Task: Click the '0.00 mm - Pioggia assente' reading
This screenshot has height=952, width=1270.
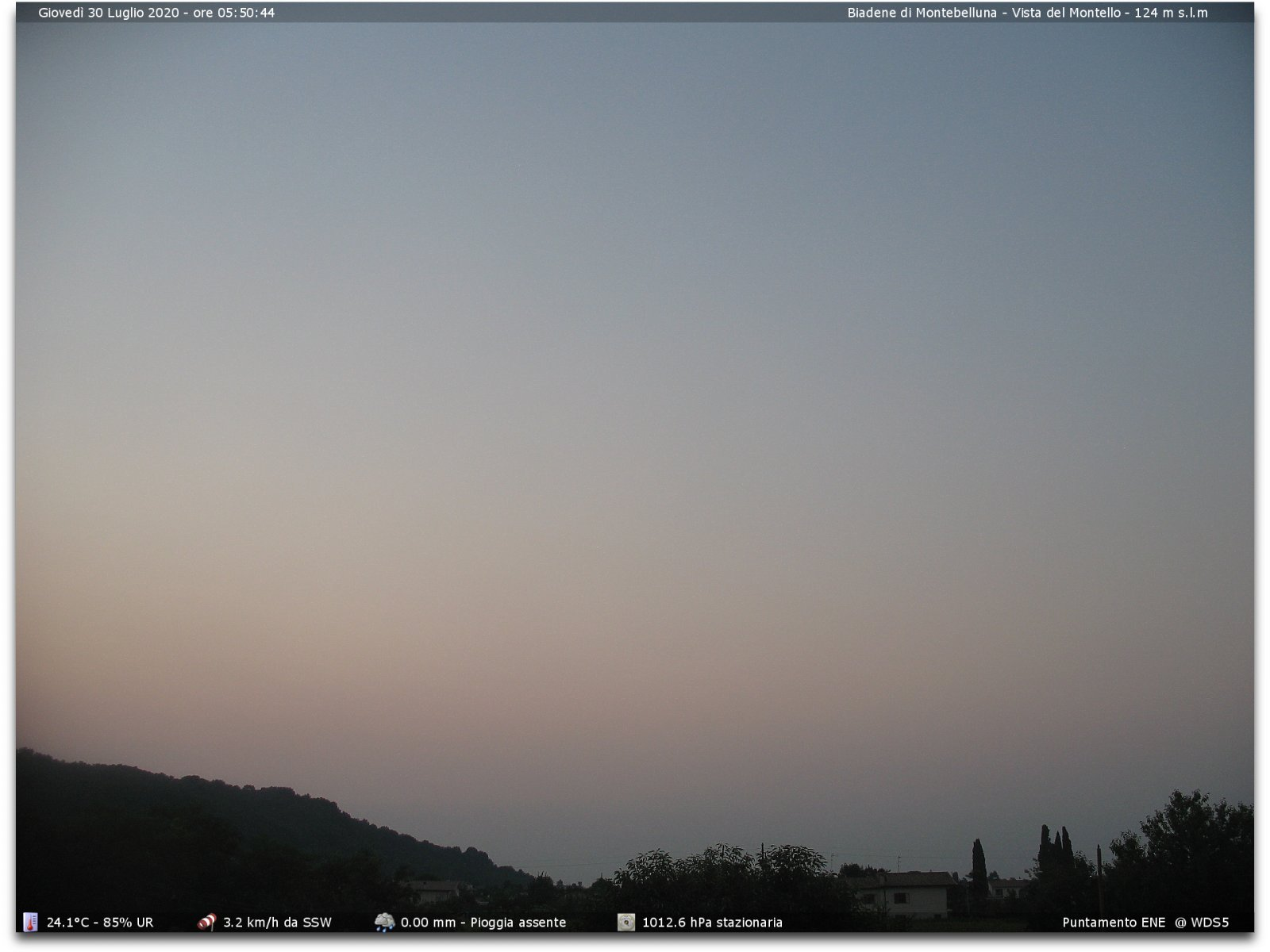Action: coord(483,923)
